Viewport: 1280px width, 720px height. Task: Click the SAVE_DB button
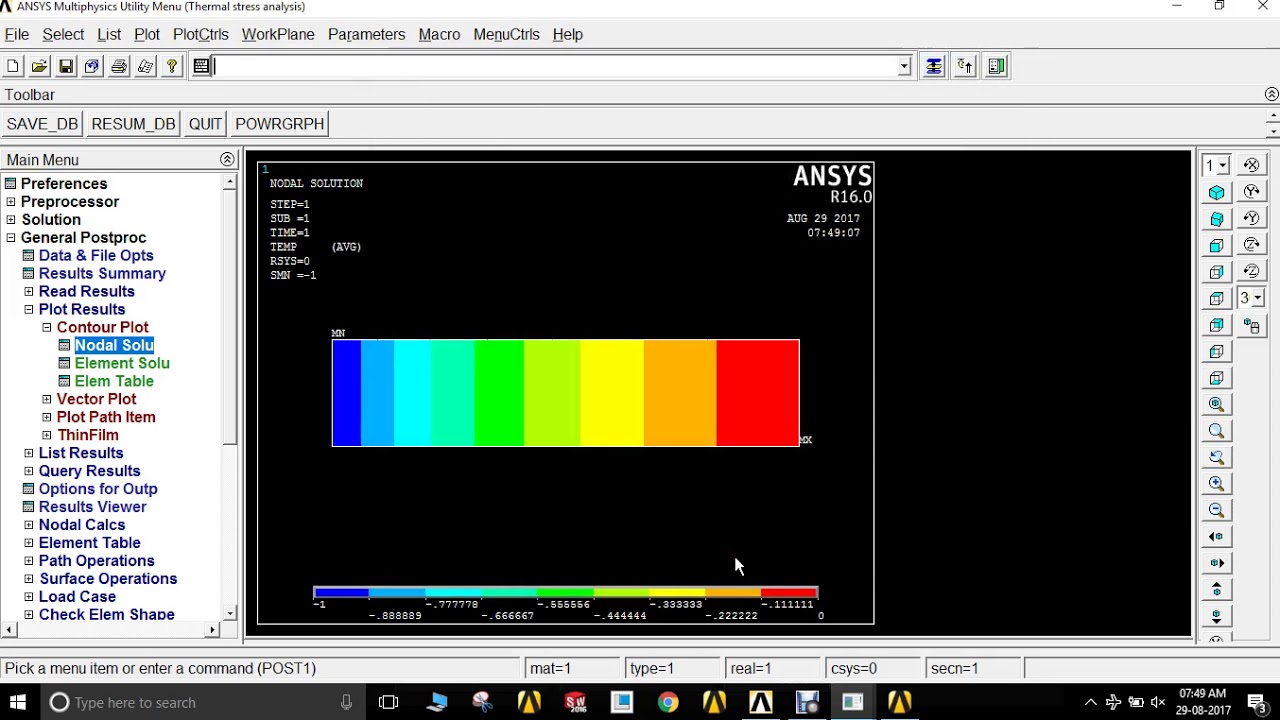point(42,124)
